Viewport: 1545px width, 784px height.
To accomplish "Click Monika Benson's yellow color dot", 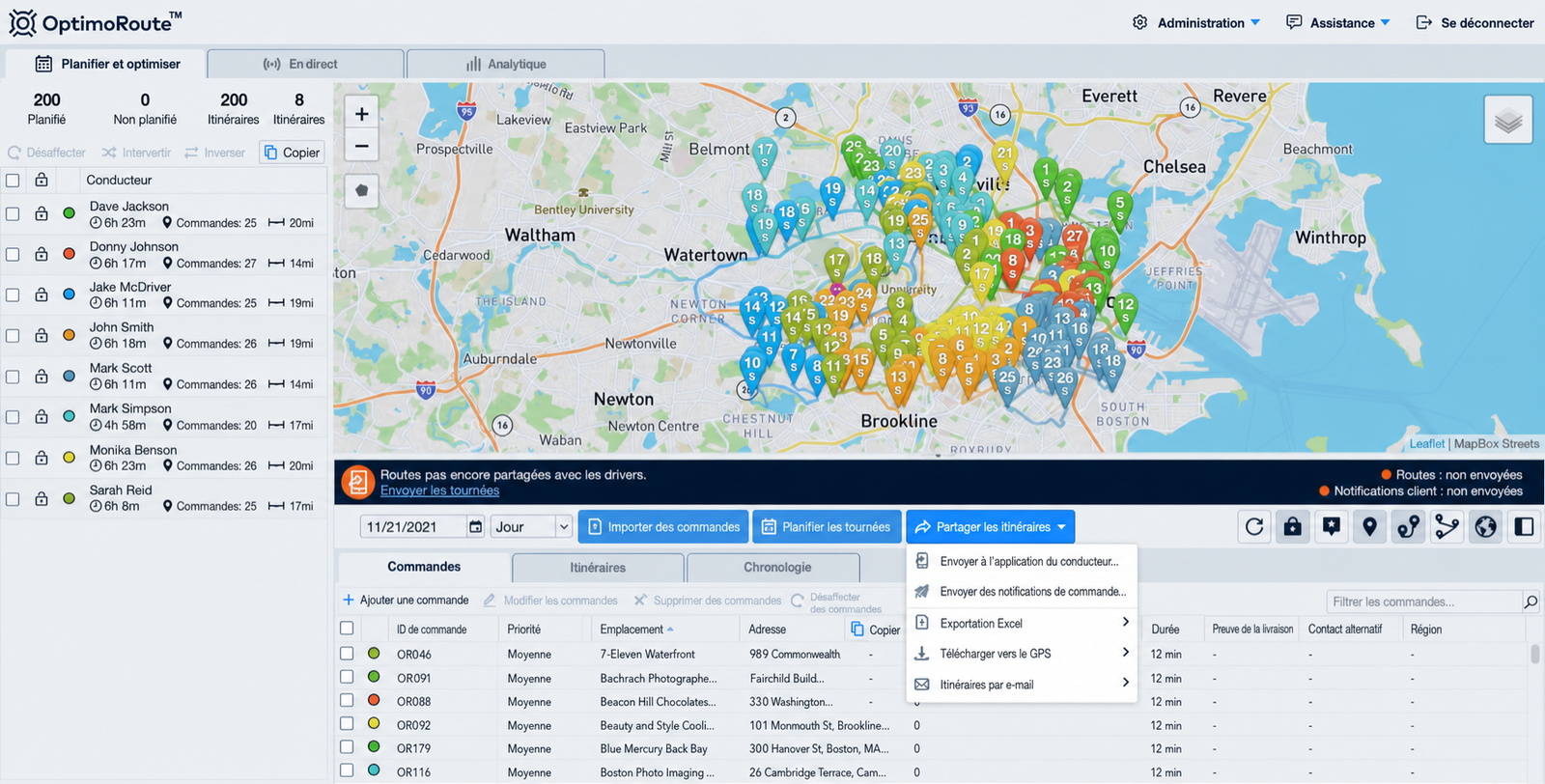I will (69, 458).
